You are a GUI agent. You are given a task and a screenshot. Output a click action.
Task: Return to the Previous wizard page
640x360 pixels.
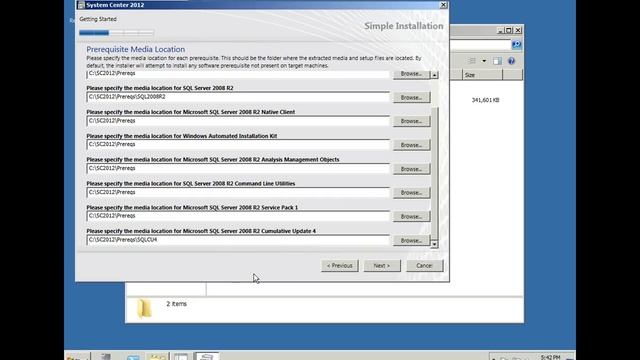[x=340, y=266]
